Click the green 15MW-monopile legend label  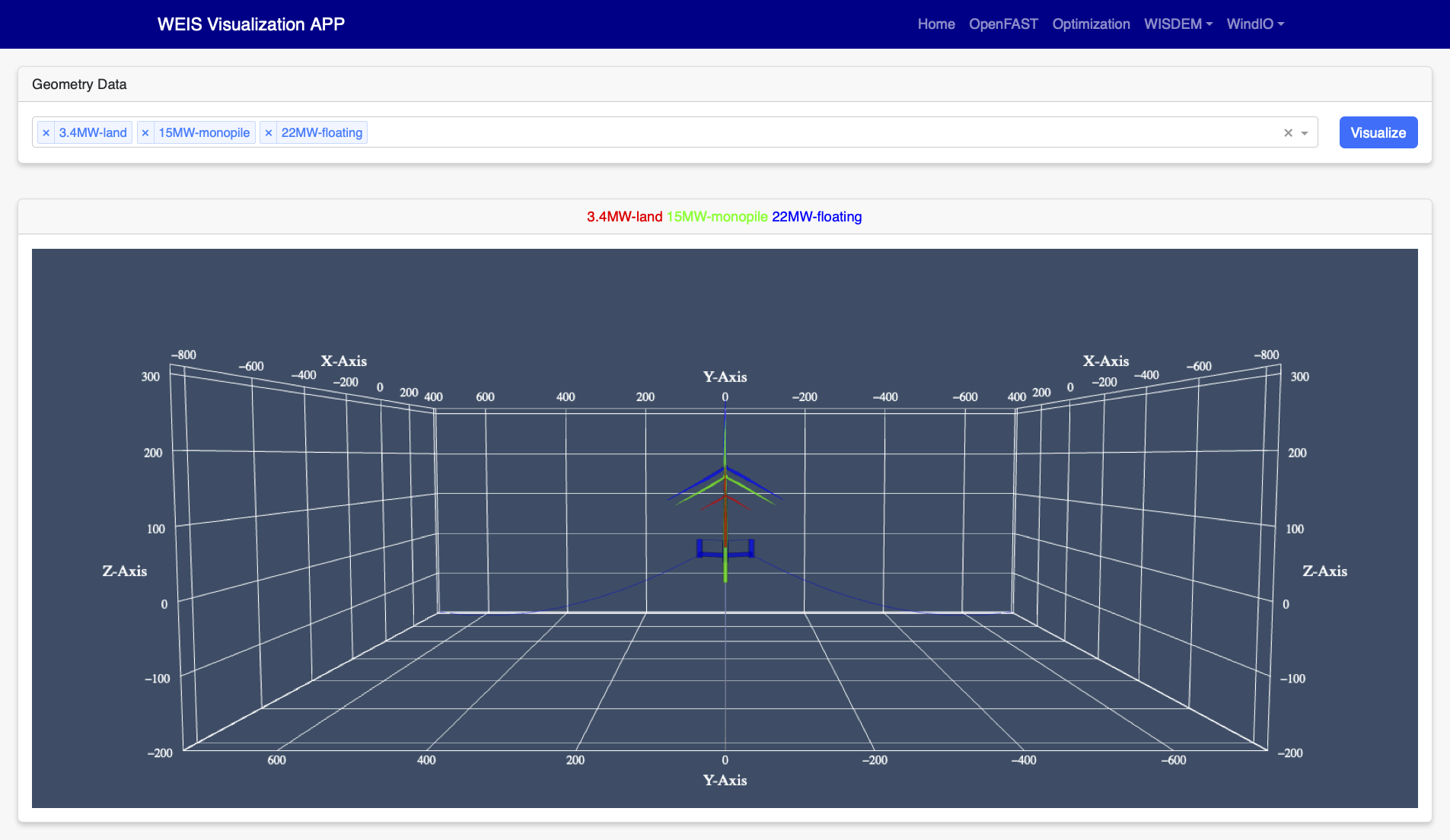[x=717, y=217]
